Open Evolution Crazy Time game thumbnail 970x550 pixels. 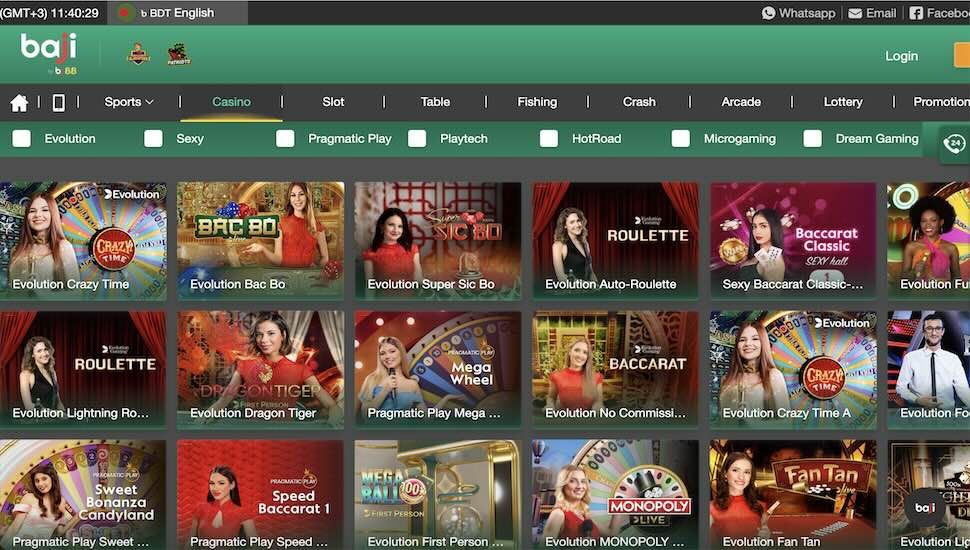(83, 241)
